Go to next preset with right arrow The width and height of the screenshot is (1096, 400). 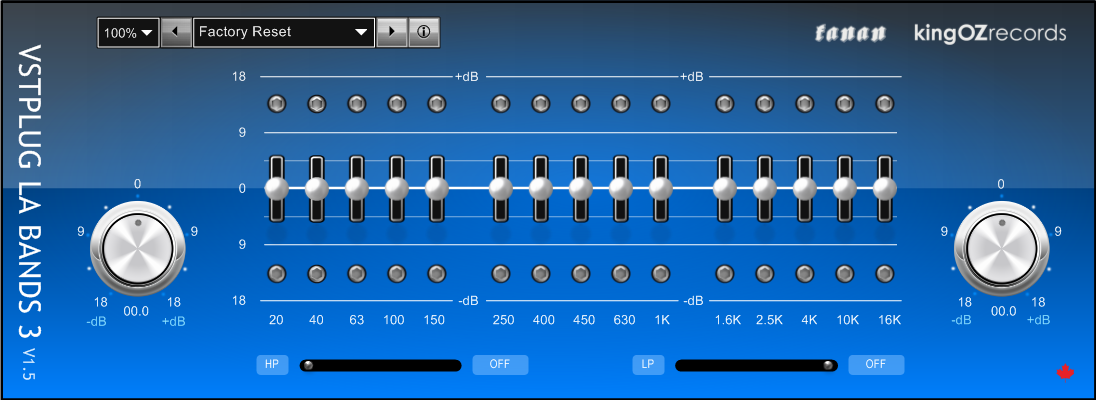391,32
